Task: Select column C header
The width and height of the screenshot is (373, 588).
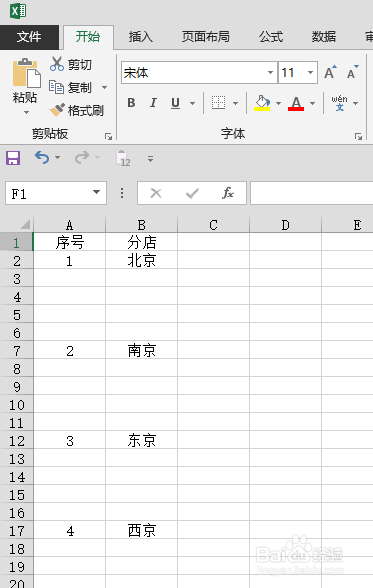Action: pyautogui.click(x=213, y=225)
